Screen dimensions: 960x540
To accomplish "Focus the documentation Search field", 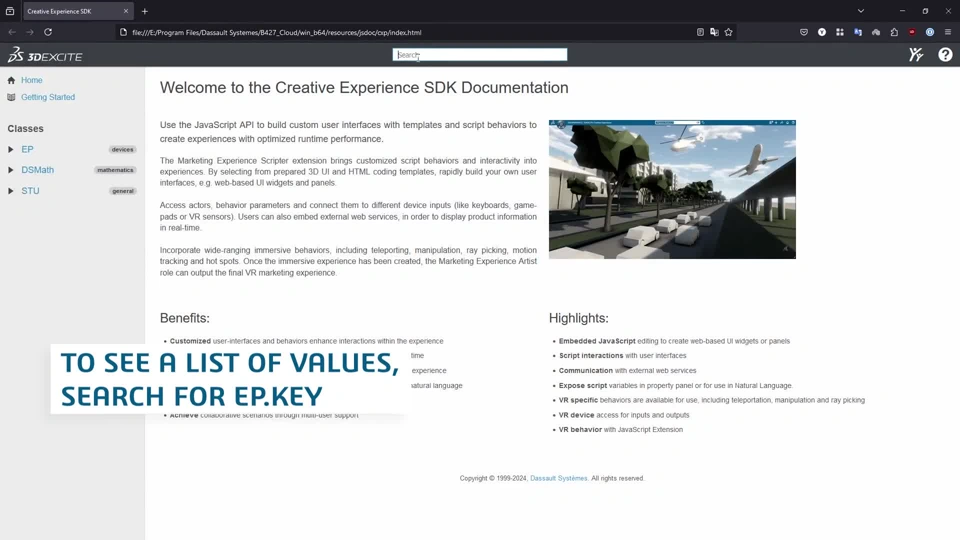I will click(480, 54).
